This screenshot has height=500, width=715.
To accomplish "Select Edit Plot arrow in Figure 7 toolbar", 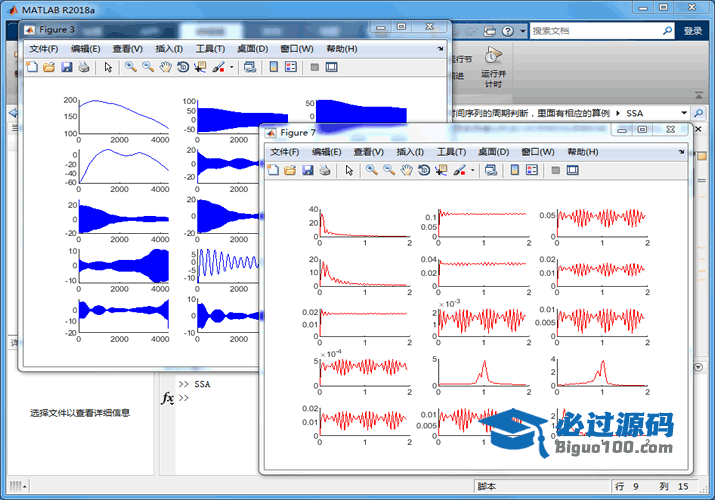I will click(349, 170).
